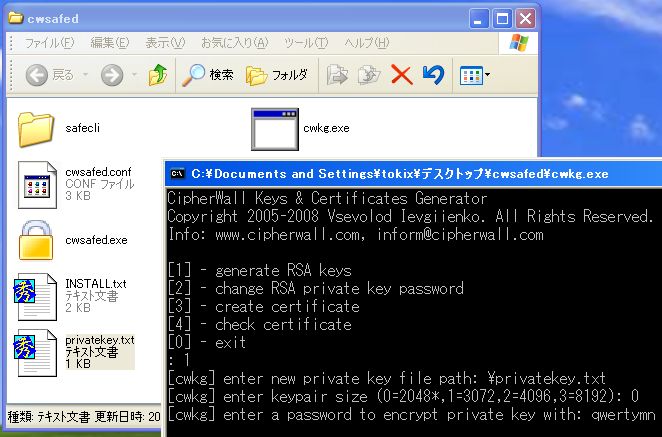The width and height of the screenshot is (662, 437).
Task: Open the Forward button history dropdown arrow
Action: [x=134, y=75]
